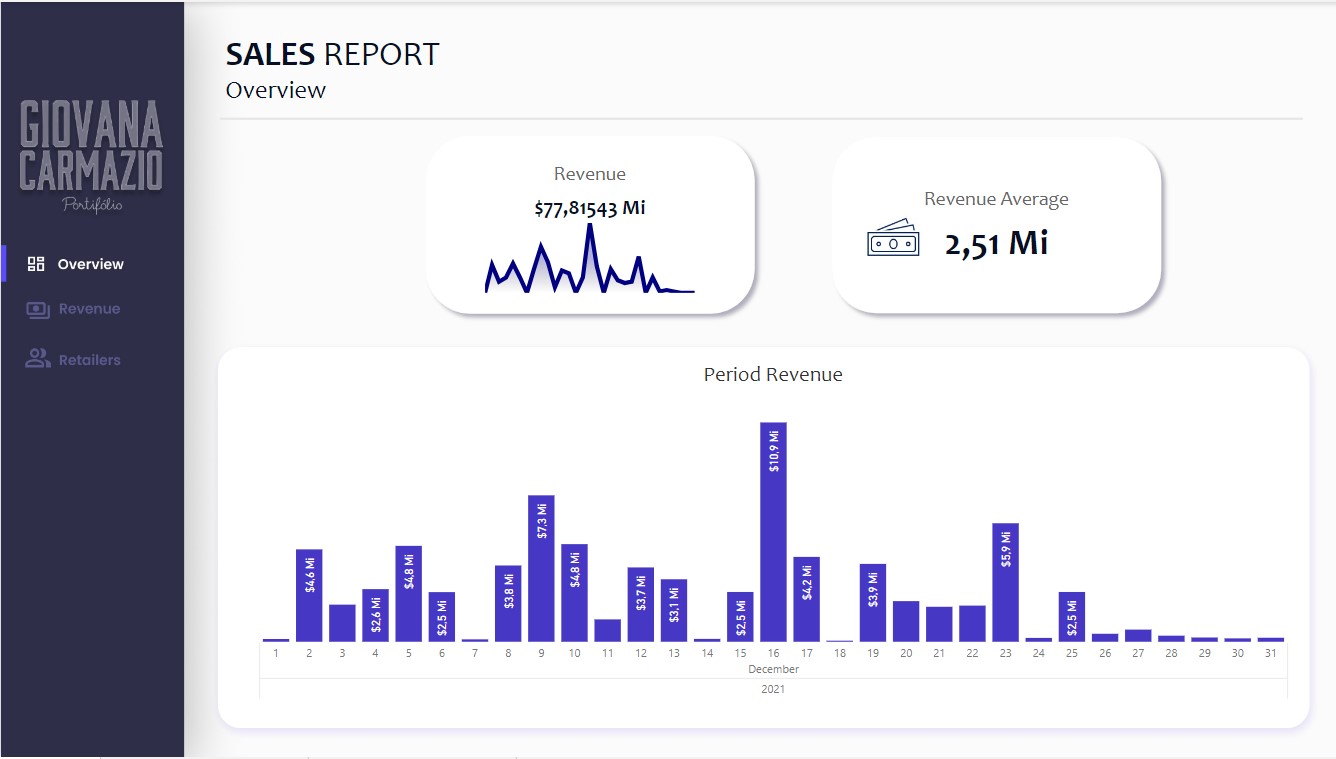Select the $77,81543 Mi revenue value
1336x759 pixels.
pyautogui.click(x=590, y=208)
